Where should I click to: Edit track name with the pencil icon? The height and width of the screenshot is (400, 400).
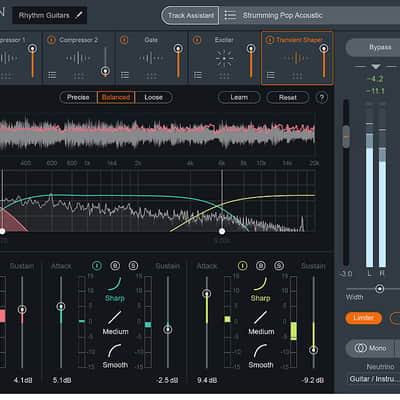coord(79,15)
